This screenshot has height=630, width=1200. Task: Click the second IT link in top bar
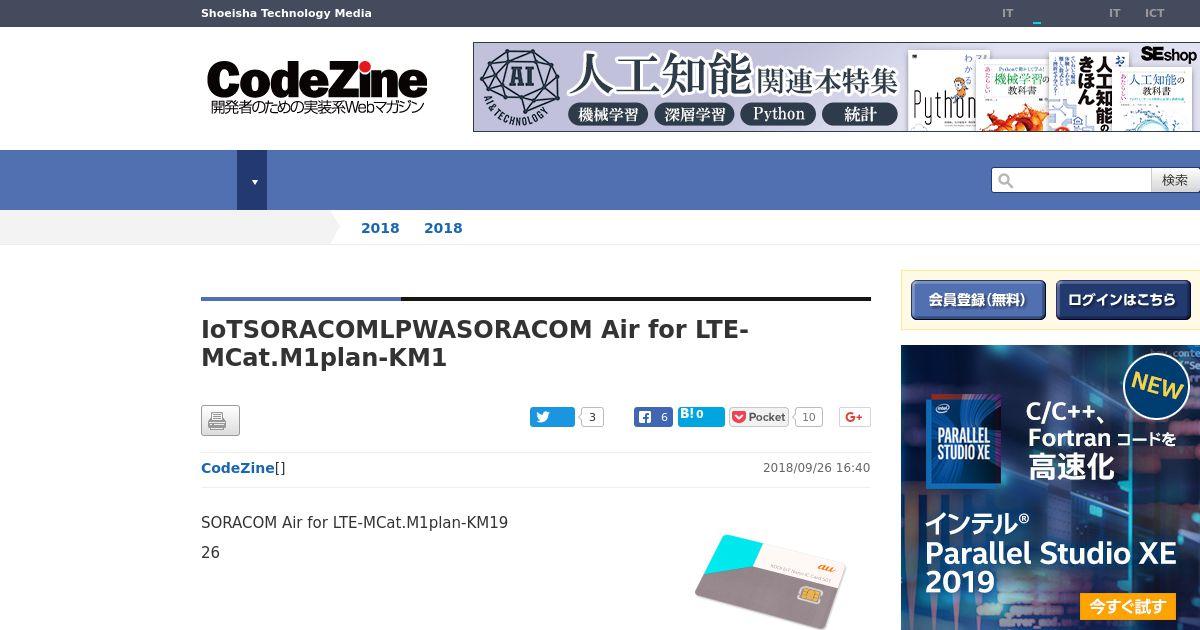point(1114,13)
